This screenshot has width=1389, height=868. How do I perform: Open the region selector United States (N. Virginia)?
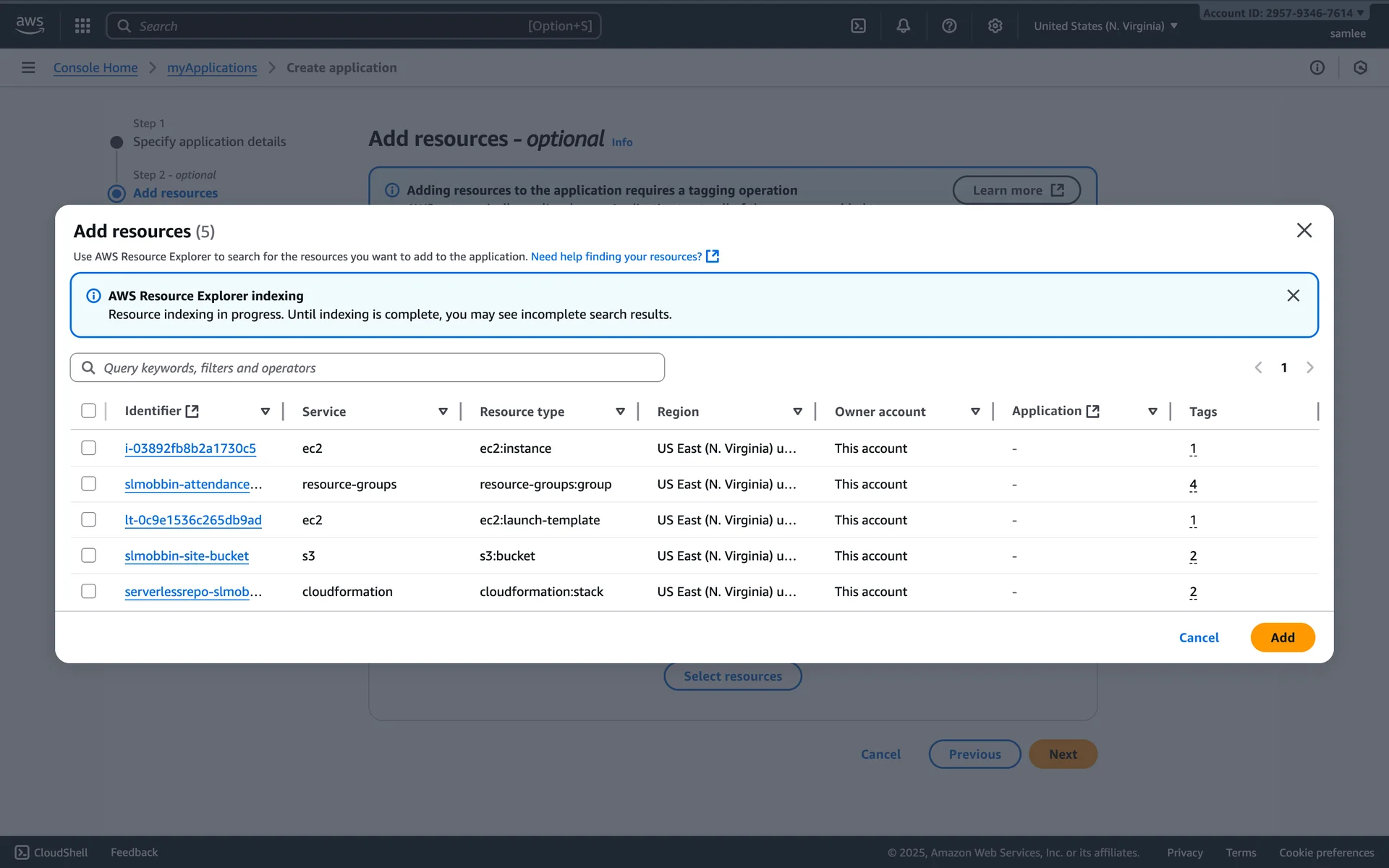tap(1105, 26)
